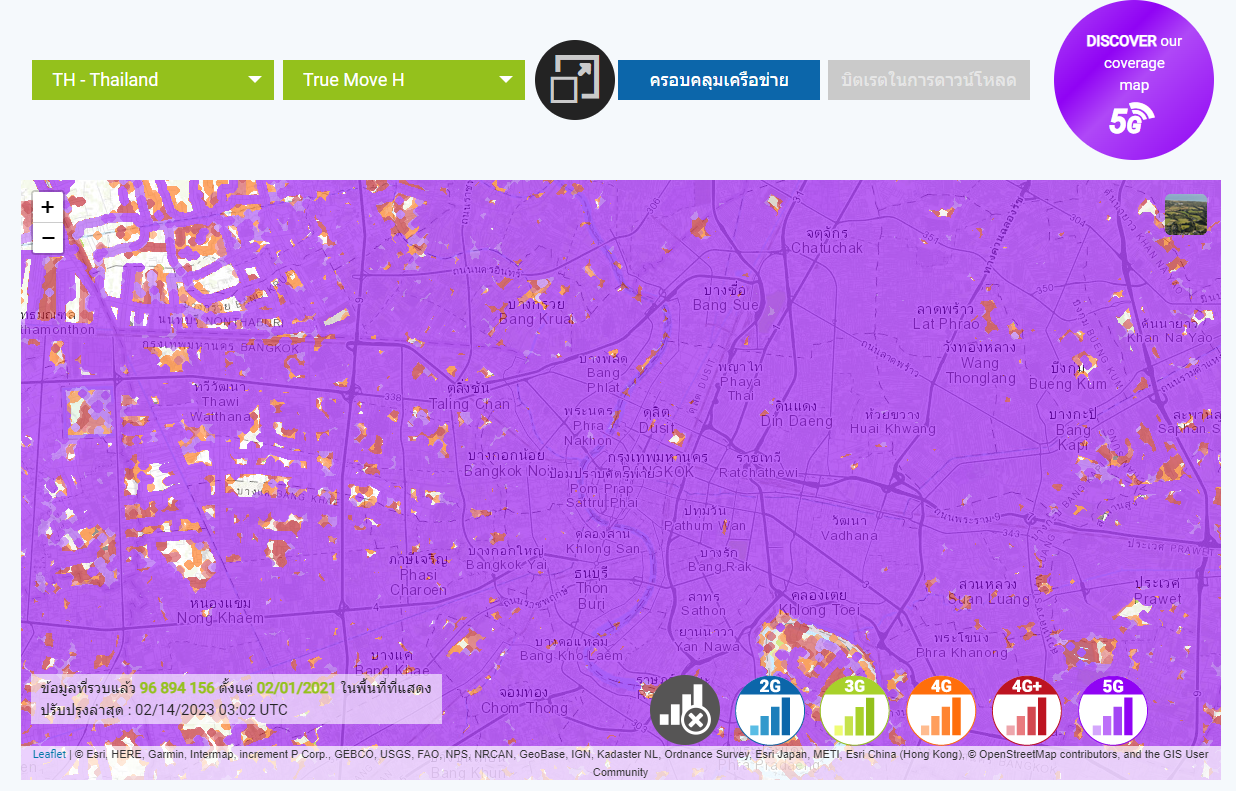Toggle the 4G+ coverage layer
The height and width of the screenshot is (791, 1236).
(1027, 711)
